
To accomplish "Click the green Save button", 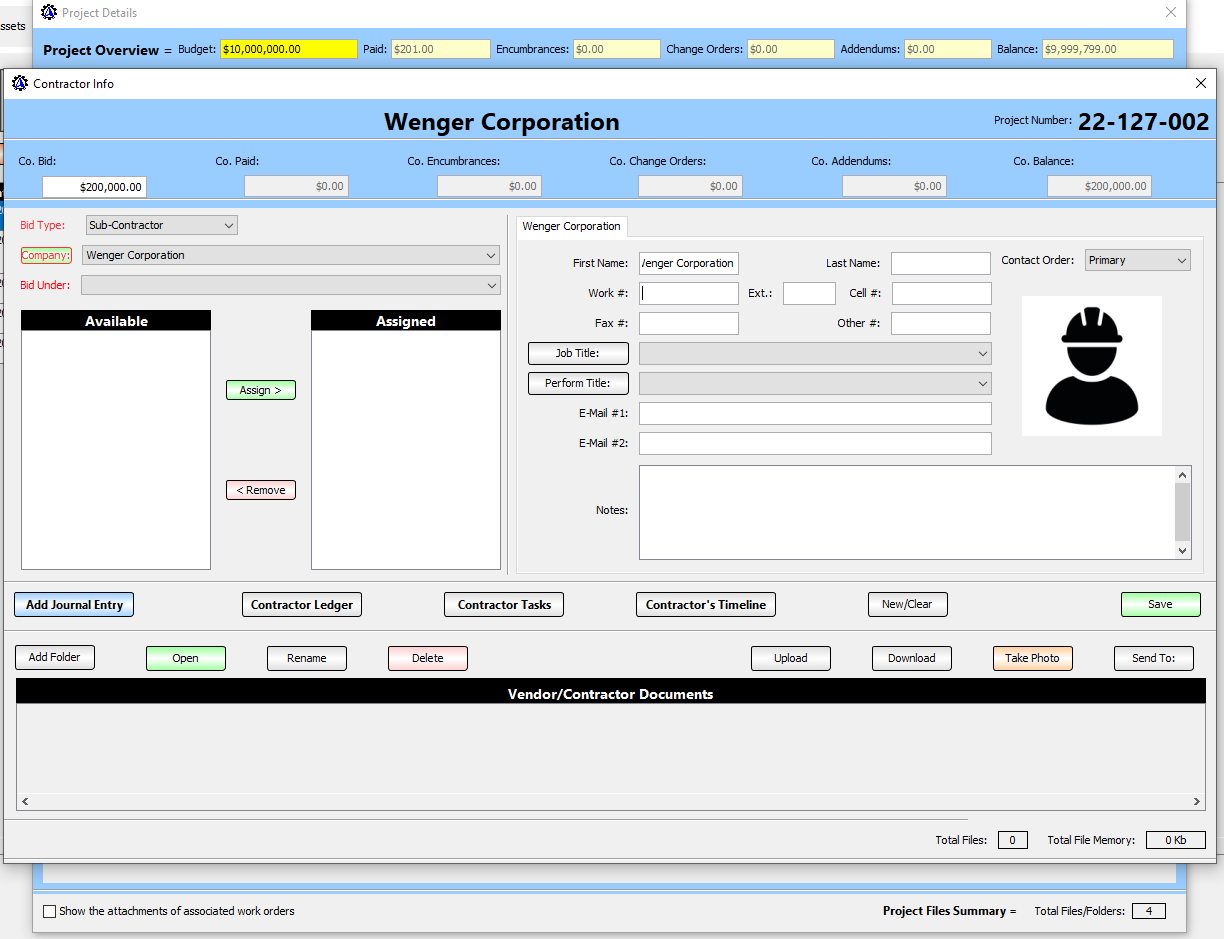I will (x=1160, y=605).
